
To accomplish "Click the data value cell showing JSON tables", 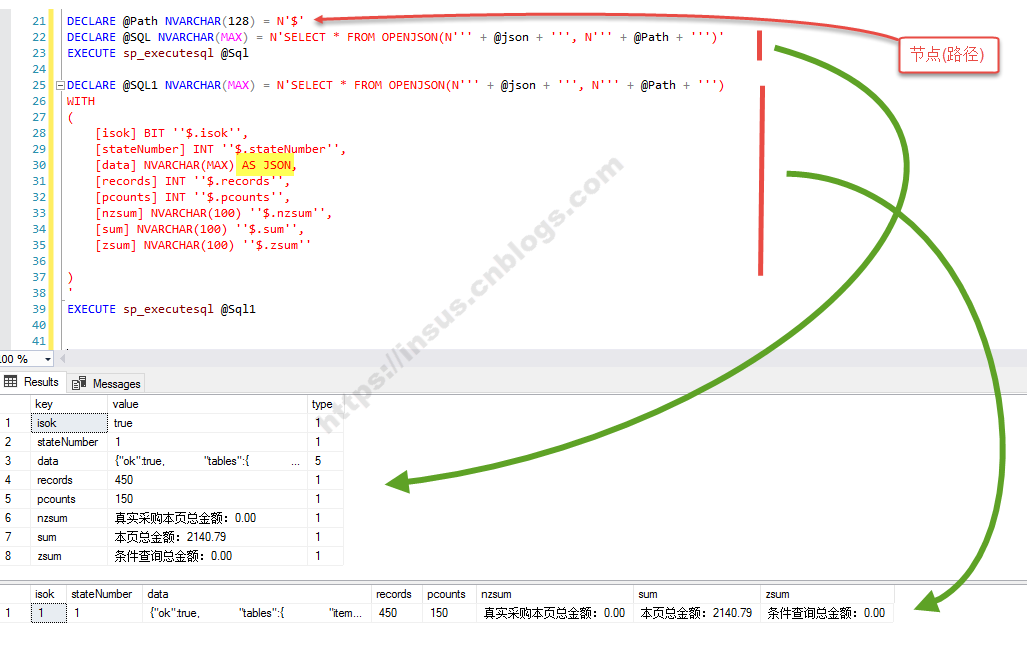I will (x=207, y=461).
